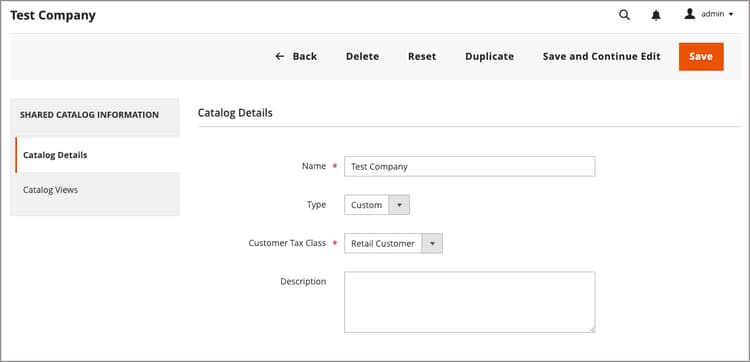The height and width of the screenshot is (362, 750).
Task: Click the admin user avatar icon
Action: coord(689,14)
